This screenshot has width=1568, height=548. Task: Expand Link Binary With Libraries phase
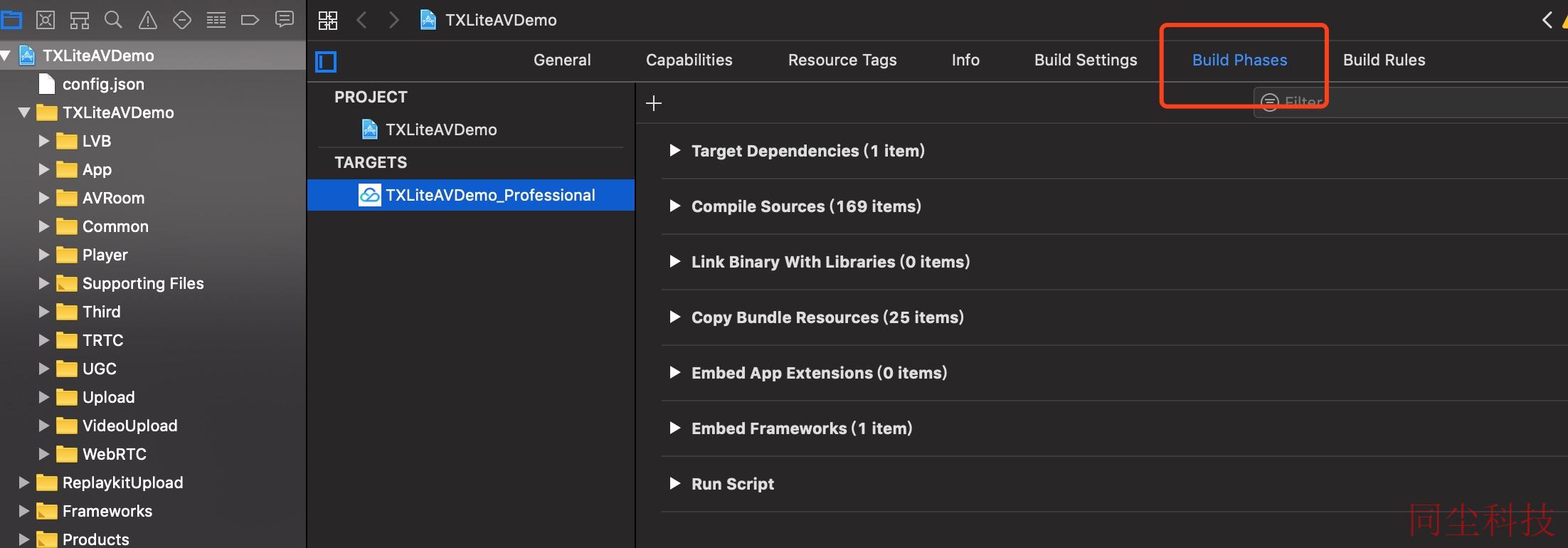coord(674,261)
